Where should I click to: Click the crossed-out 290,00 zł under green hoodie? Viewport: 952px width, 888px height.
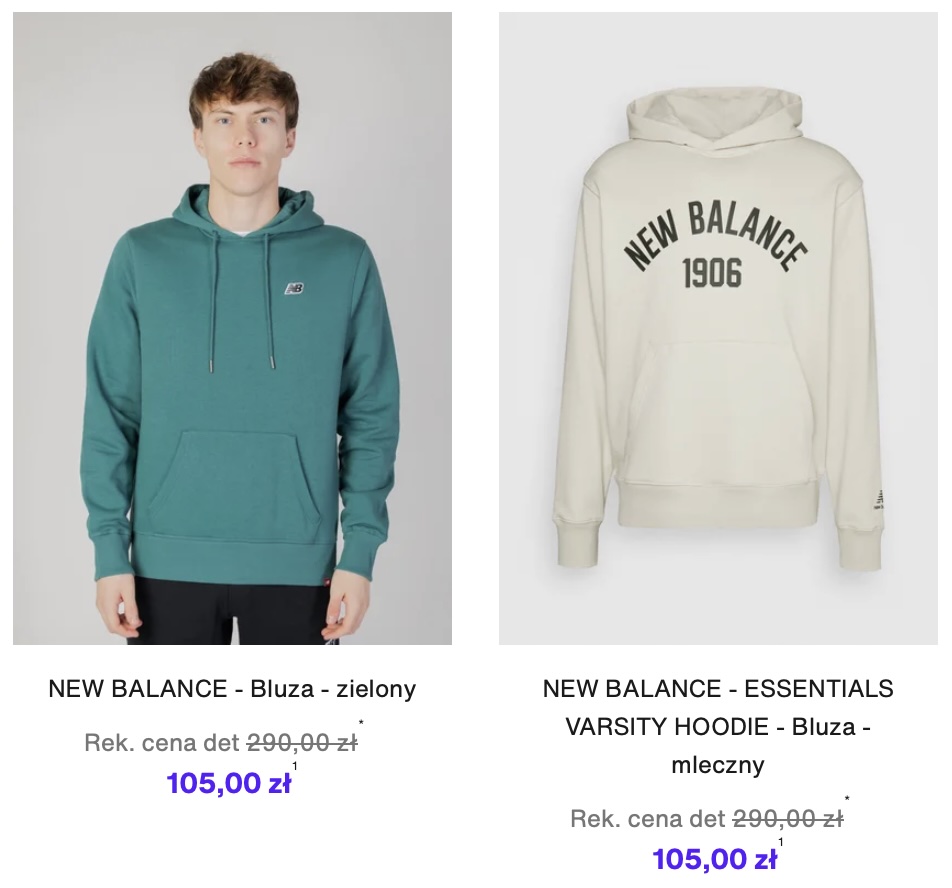tap(302, 743)
